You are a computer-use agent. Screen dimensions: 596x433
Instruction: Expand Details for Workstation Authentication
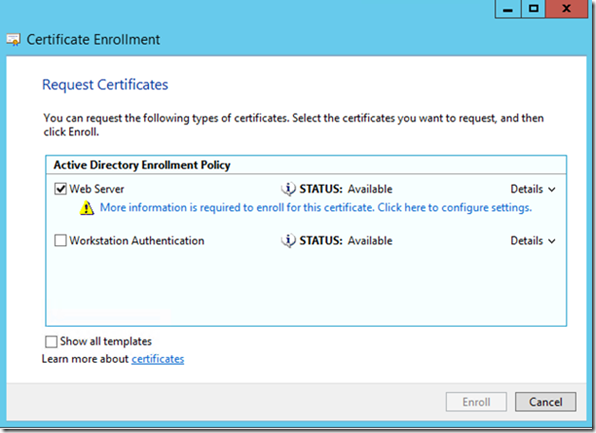(x=533, y=241)
